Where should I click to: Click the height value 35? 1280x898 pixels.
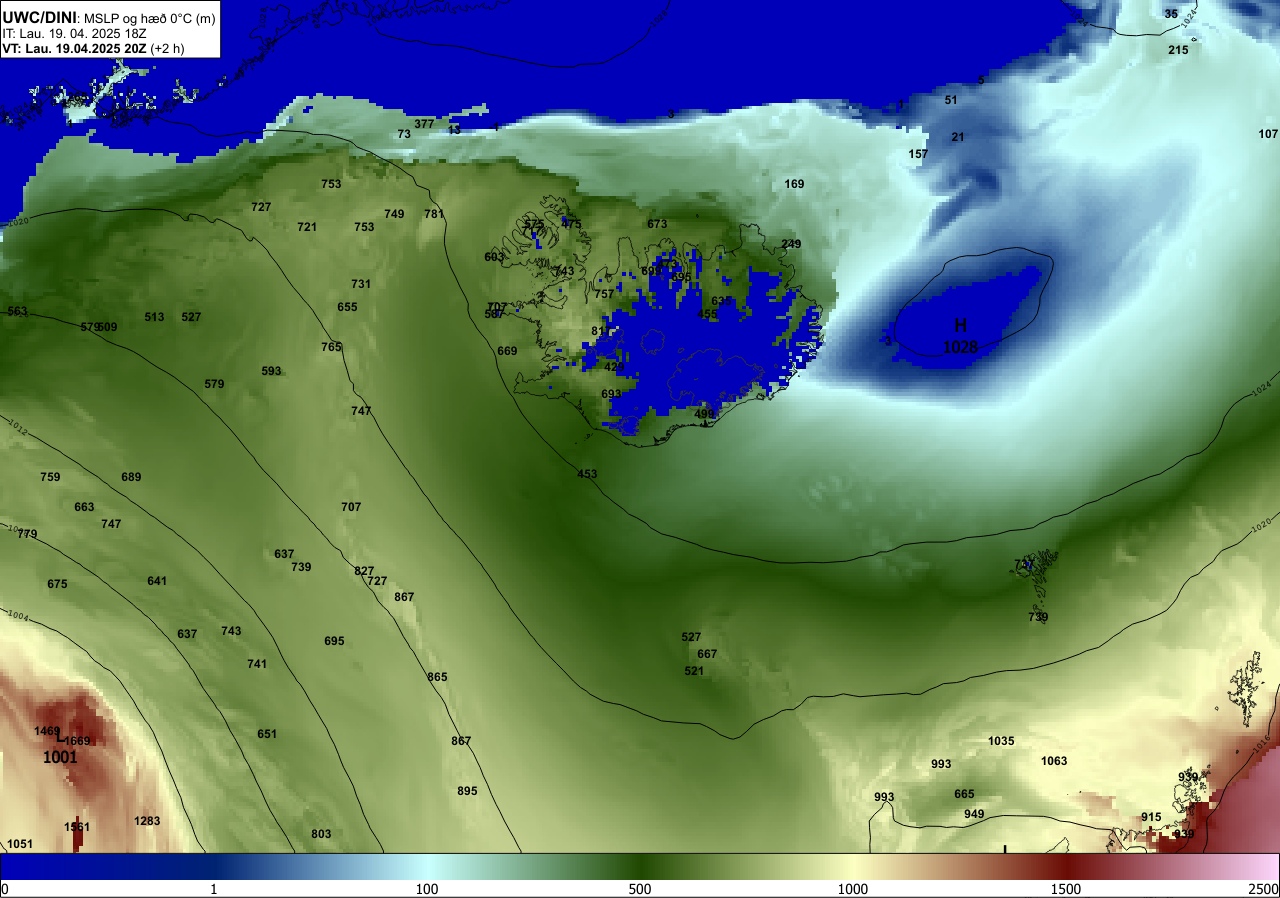[x=1171, y=14]
